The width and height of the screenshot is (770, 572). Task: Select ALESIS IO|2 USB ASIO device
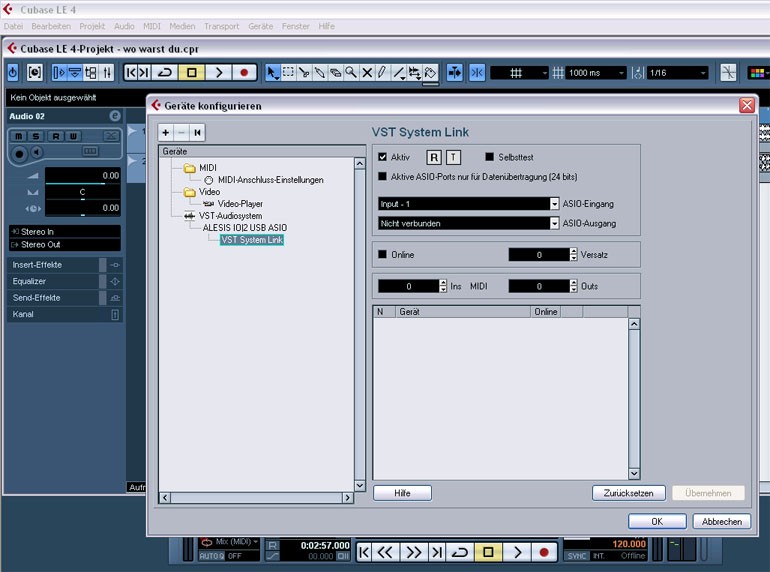point(245,228)
